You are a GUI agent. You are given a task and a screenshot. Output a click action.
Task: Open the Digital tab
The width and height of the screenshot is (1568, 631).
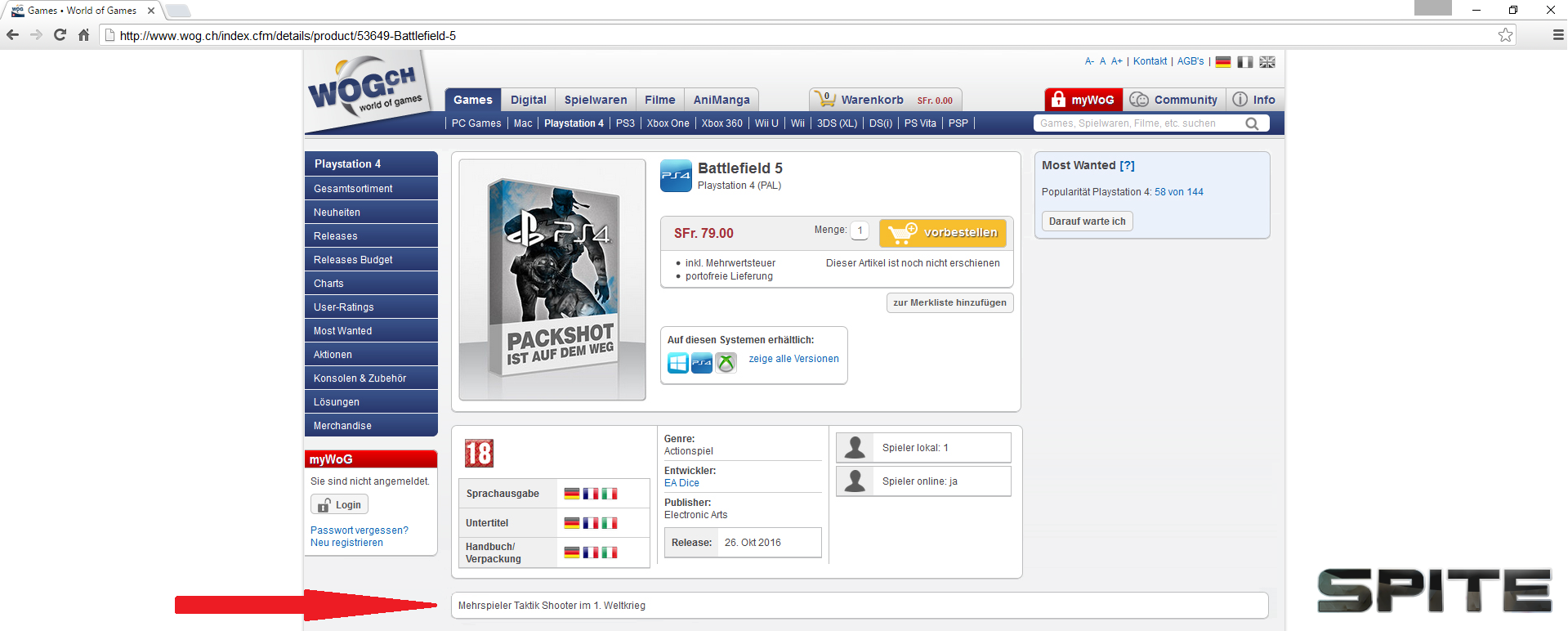click(x=529, y=100)
